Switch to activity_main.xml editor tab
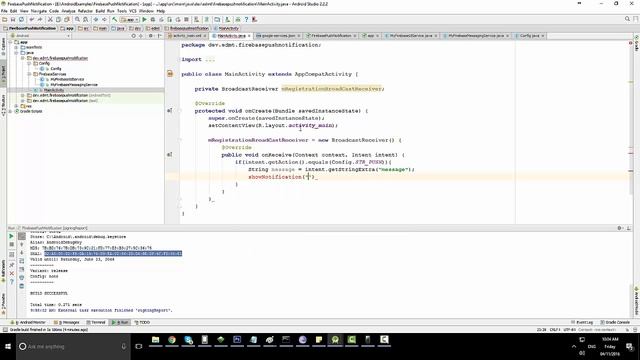Screen dimensions: 640x360 187,36
